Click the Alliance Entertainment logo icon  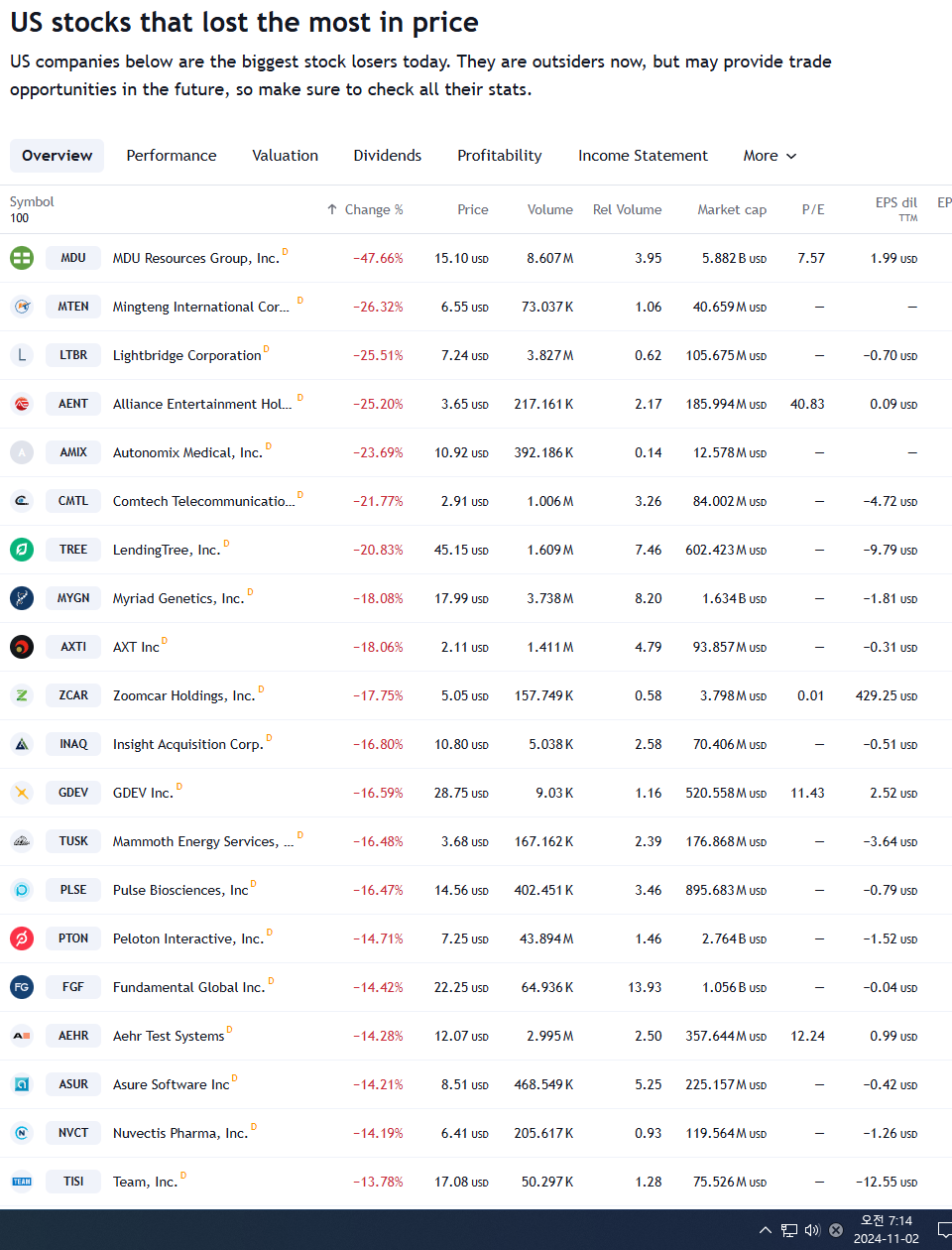[22, 404]
